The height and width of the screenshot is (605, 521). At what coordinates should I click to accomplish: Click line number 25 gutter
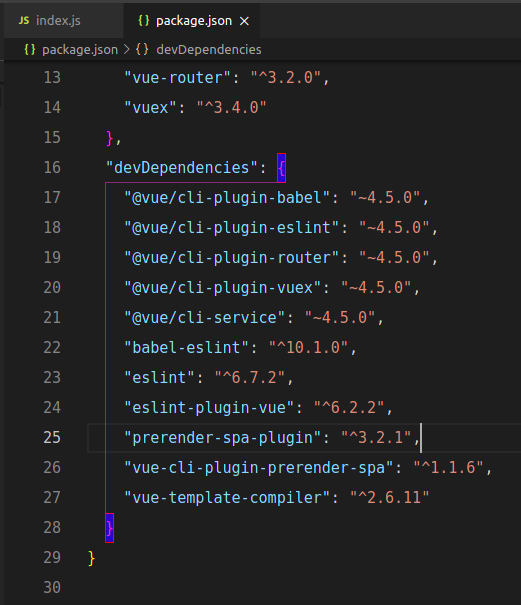coord(52,438)
